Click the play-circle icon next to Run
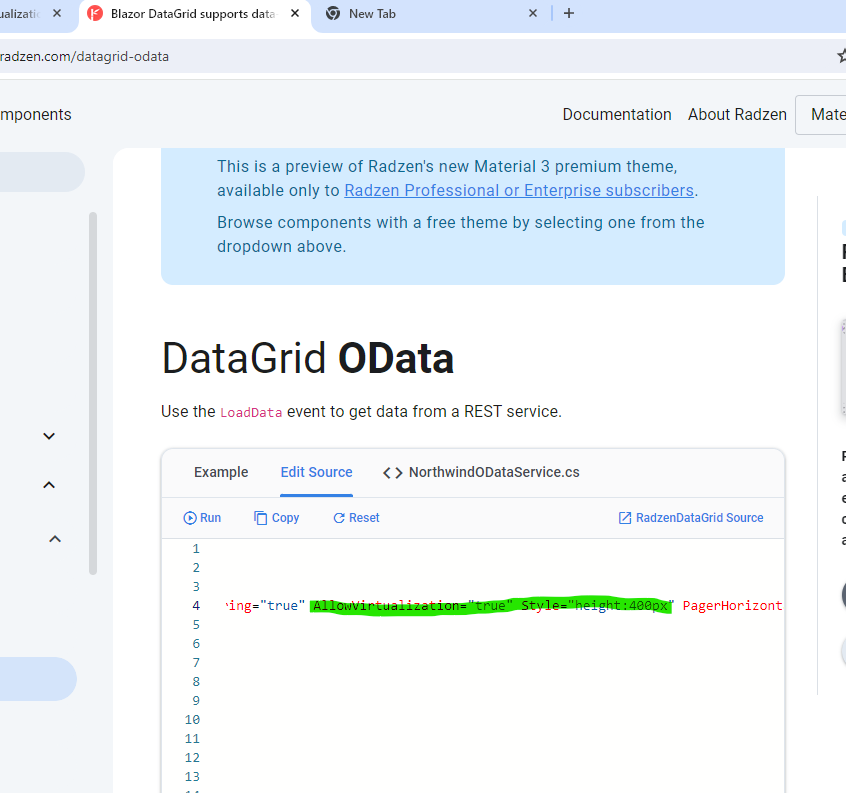The width and height of the screenshot is (846, 793). 190,518
